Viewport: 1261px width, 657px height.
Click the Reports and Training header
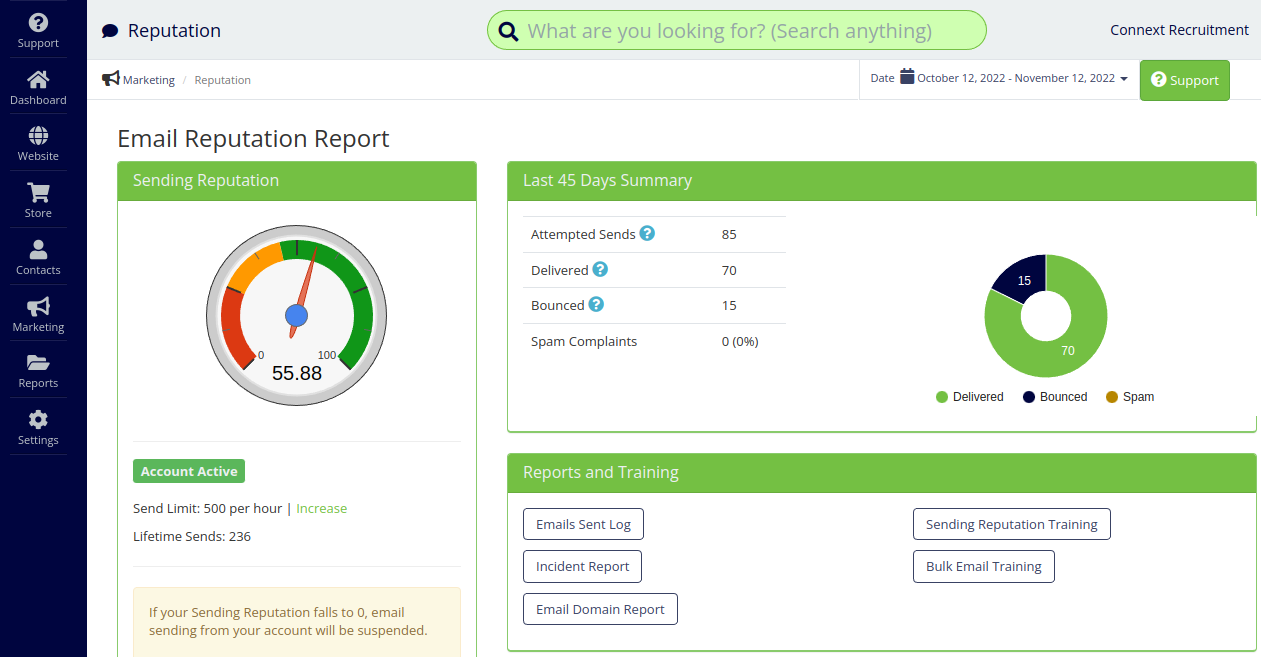point(881,473)
